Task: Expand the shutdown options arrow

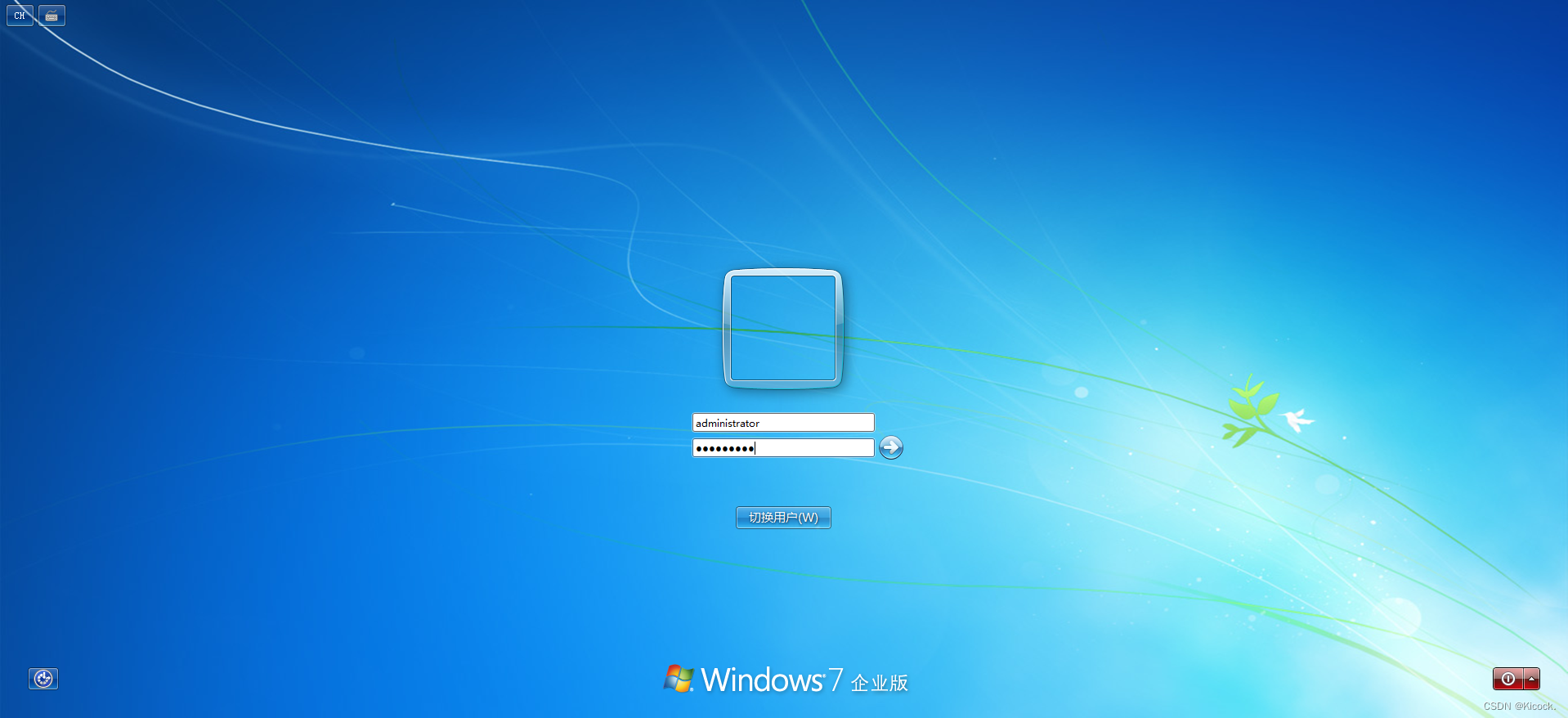Action: click(x=1531, y=679)
